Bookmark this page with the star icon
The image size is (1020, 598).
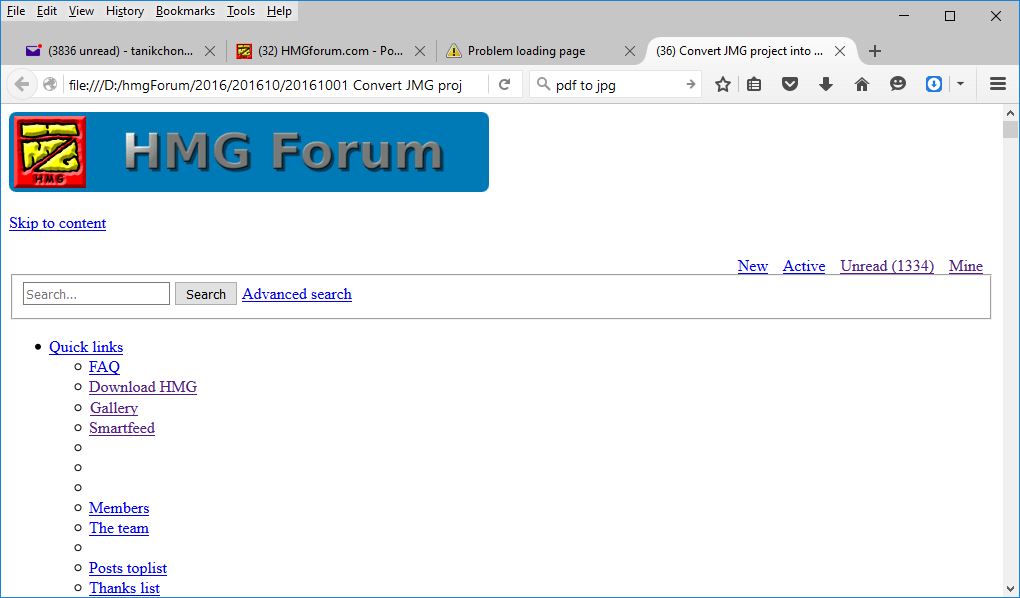pos(723,85)
